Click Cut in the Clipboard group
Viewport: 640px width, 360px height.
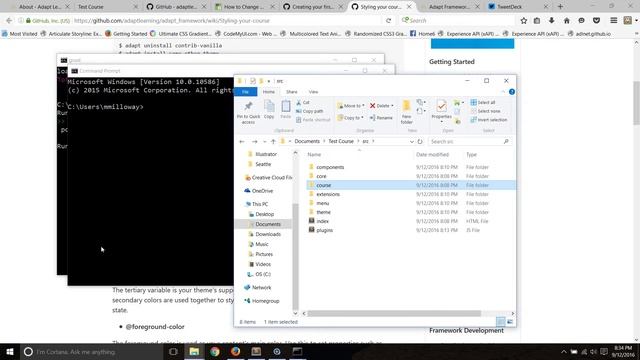click(303, 102)
